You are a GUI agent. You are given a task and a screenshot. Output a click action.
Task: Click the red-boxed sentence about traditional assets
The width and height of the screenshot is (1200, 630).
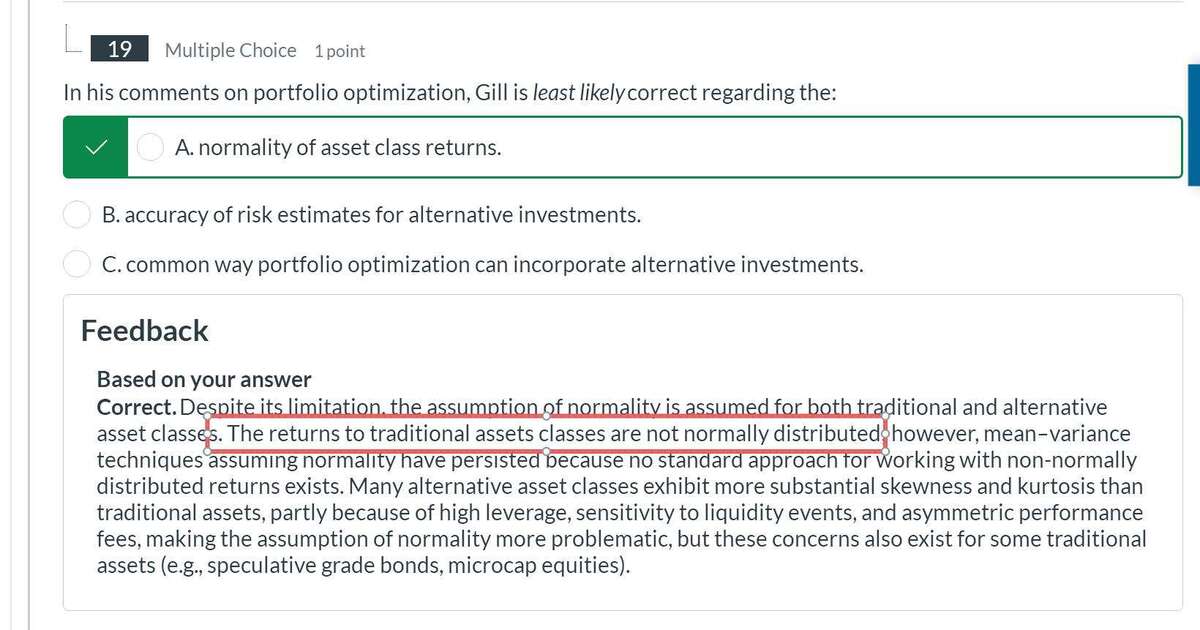point(552,434)
